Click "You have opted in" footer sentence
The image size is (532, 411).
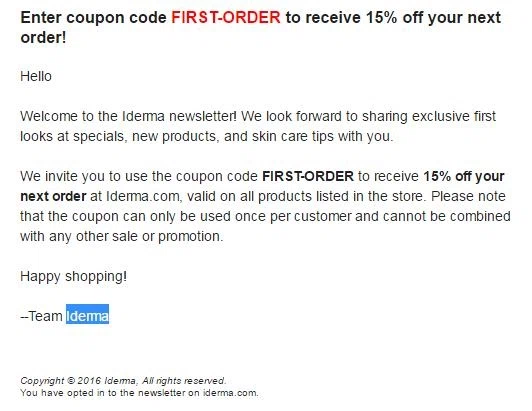(x=63, y=393)
